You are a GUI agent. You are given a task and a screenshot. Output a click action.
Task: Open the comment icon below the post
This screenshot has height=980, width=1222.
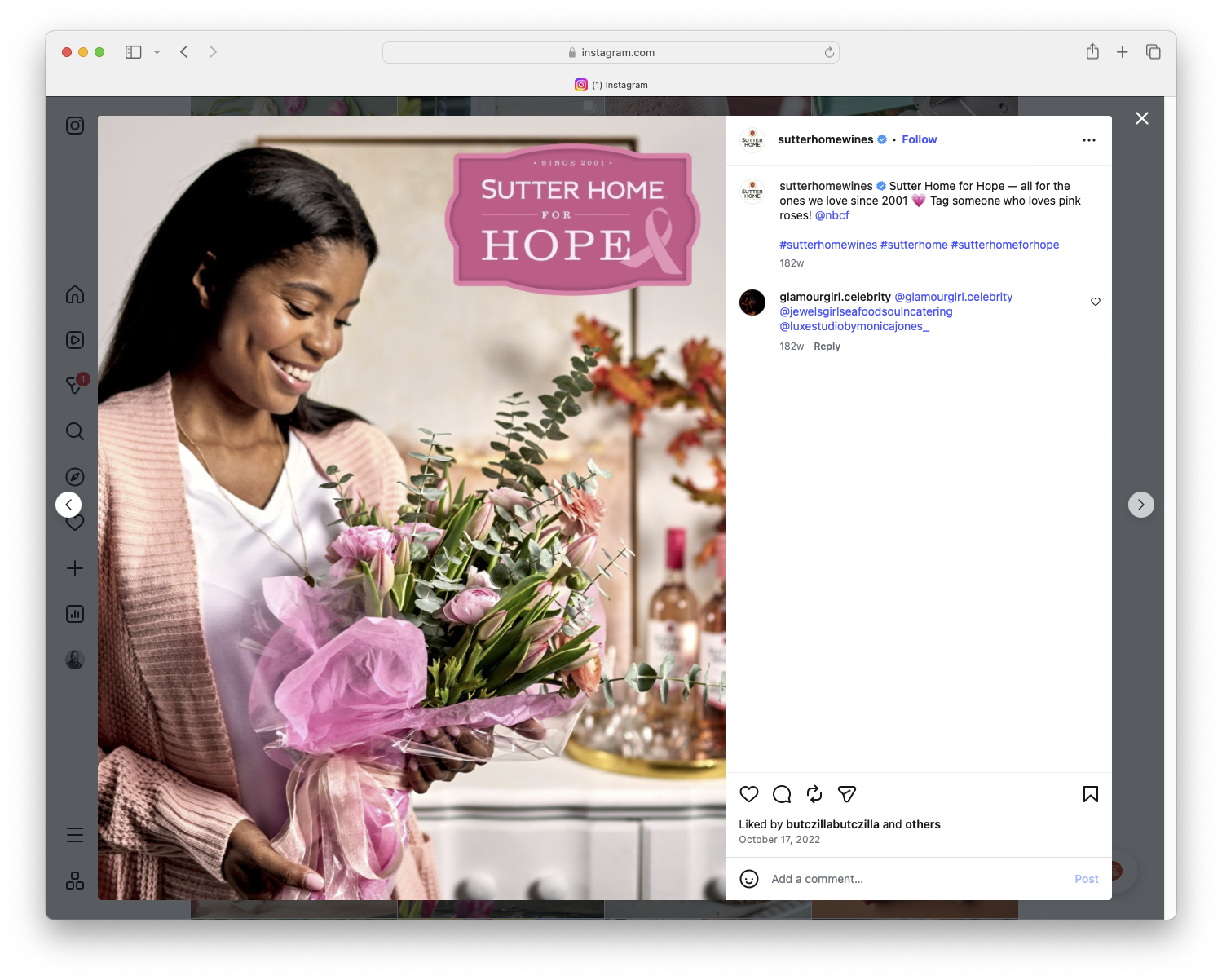pos(781,794)
